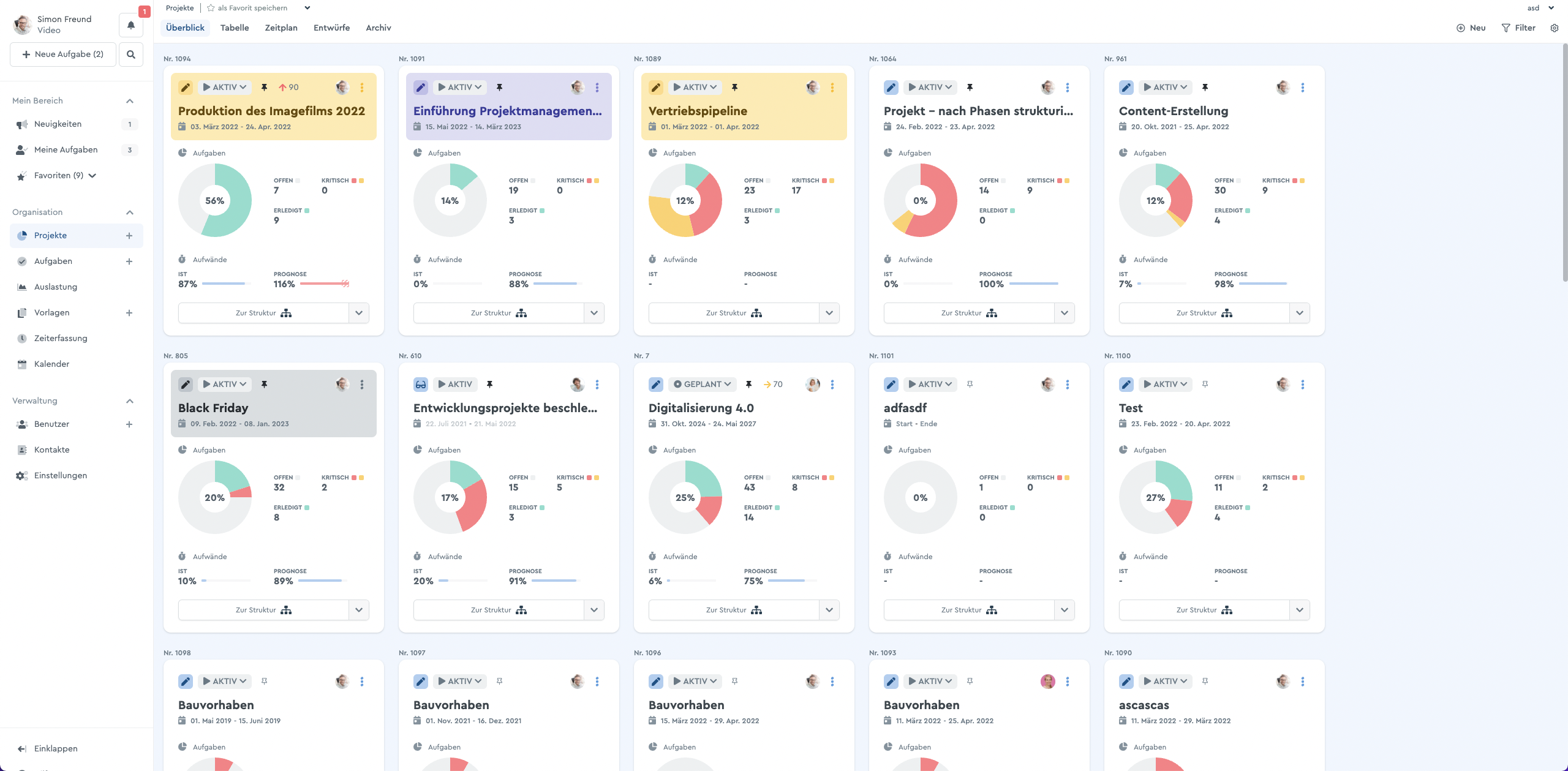Image resolution: width=1568 pixels, height=771 pixels.
Task: Unpin the Black Friday card
Action: click(264, 385)
